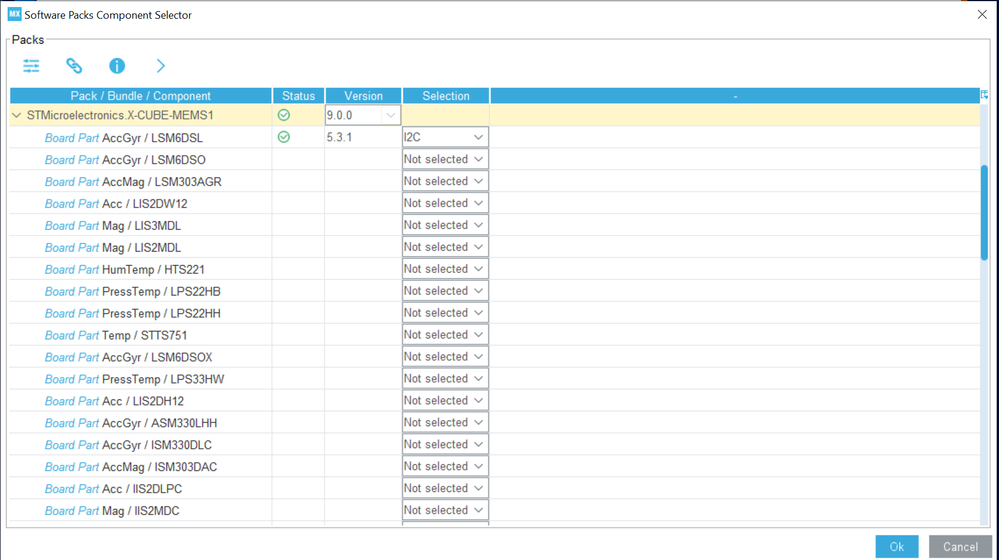Image resolution: width=999 pixels, height=560 pixels.
Task: Click the link chain icon in Packs toolbar
Action: point(74,66)
